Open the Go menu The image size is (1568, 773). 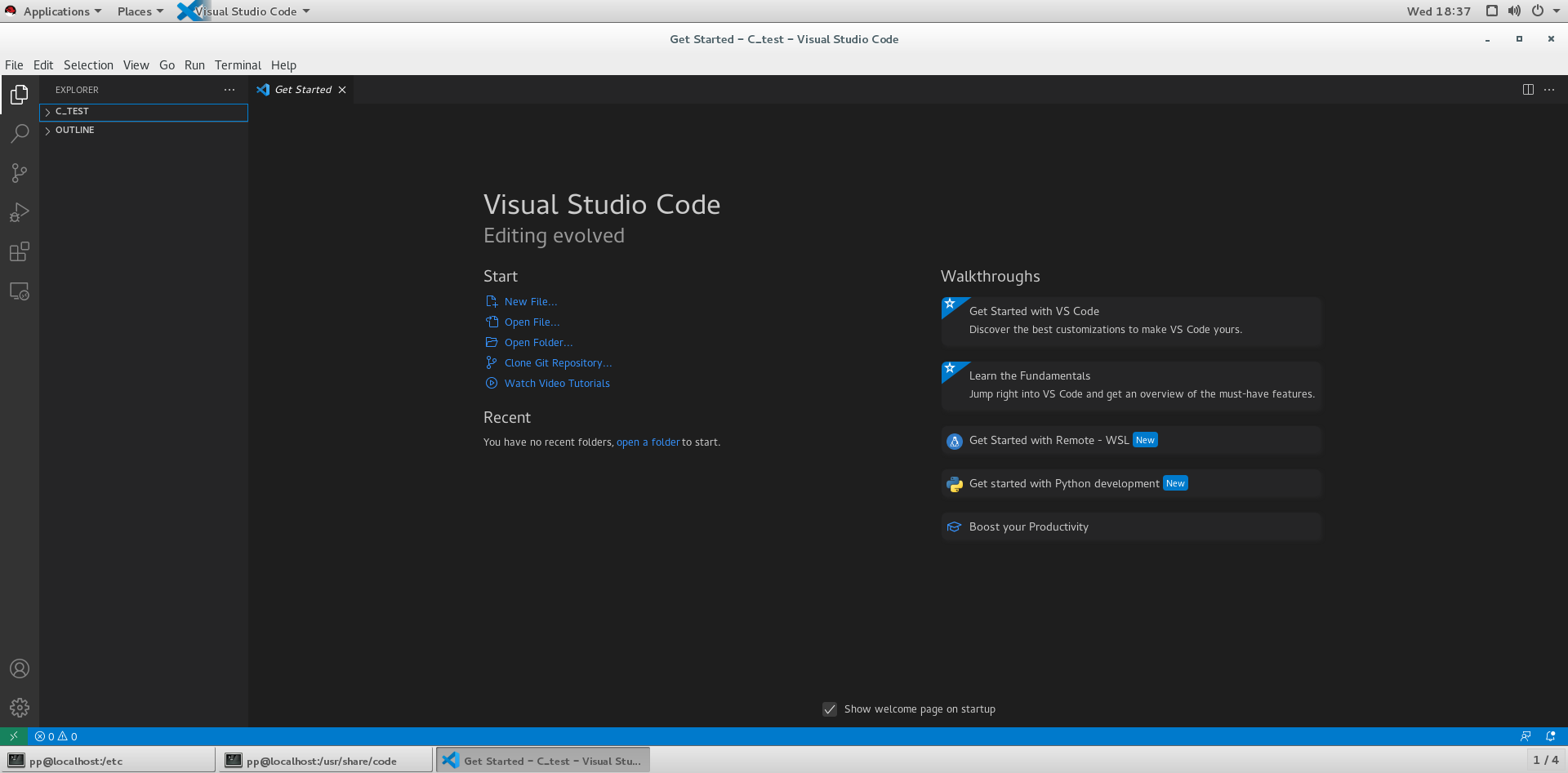[x=167, y=65]
